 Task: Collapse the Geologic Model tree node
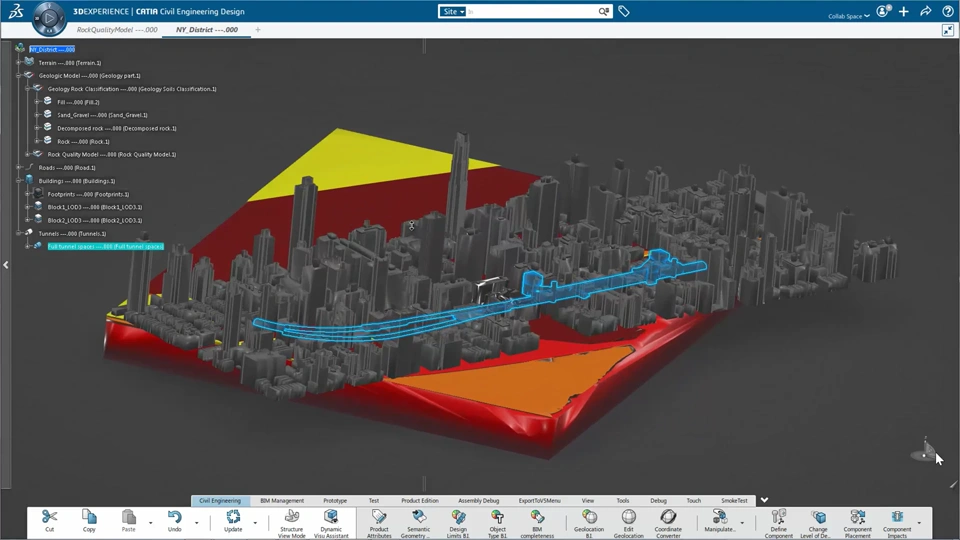pyautogui.click(x=19, y=76)
